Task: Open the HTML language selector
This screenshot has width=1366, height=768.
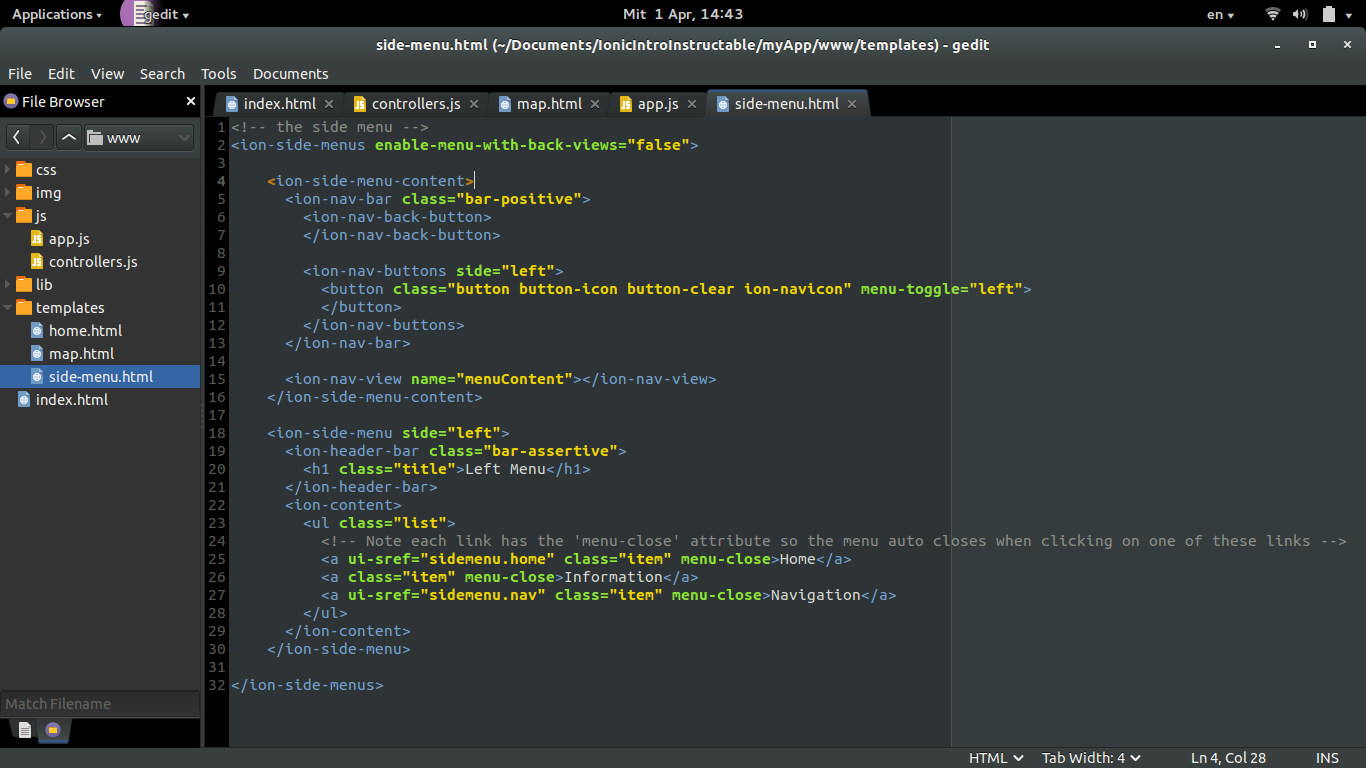Action: point(995,758)
